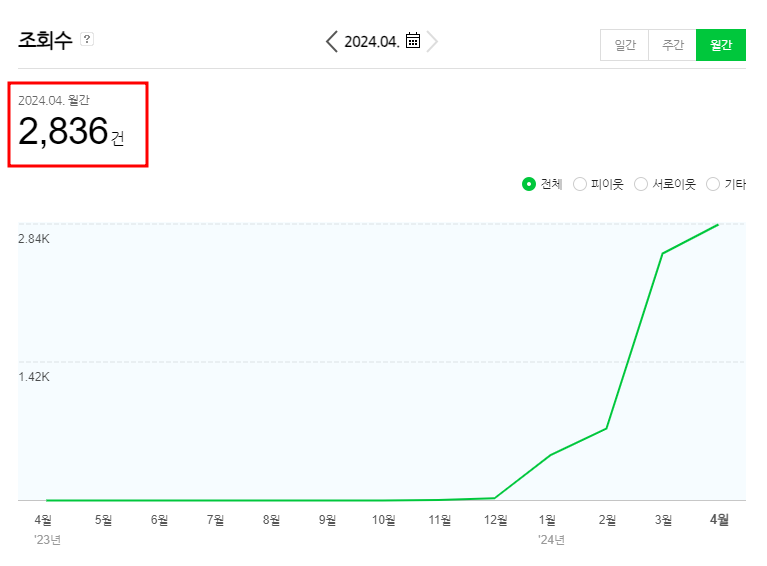Open the 조회수 help question-mark icon
The image size is (767, 566).
[87, 39]
